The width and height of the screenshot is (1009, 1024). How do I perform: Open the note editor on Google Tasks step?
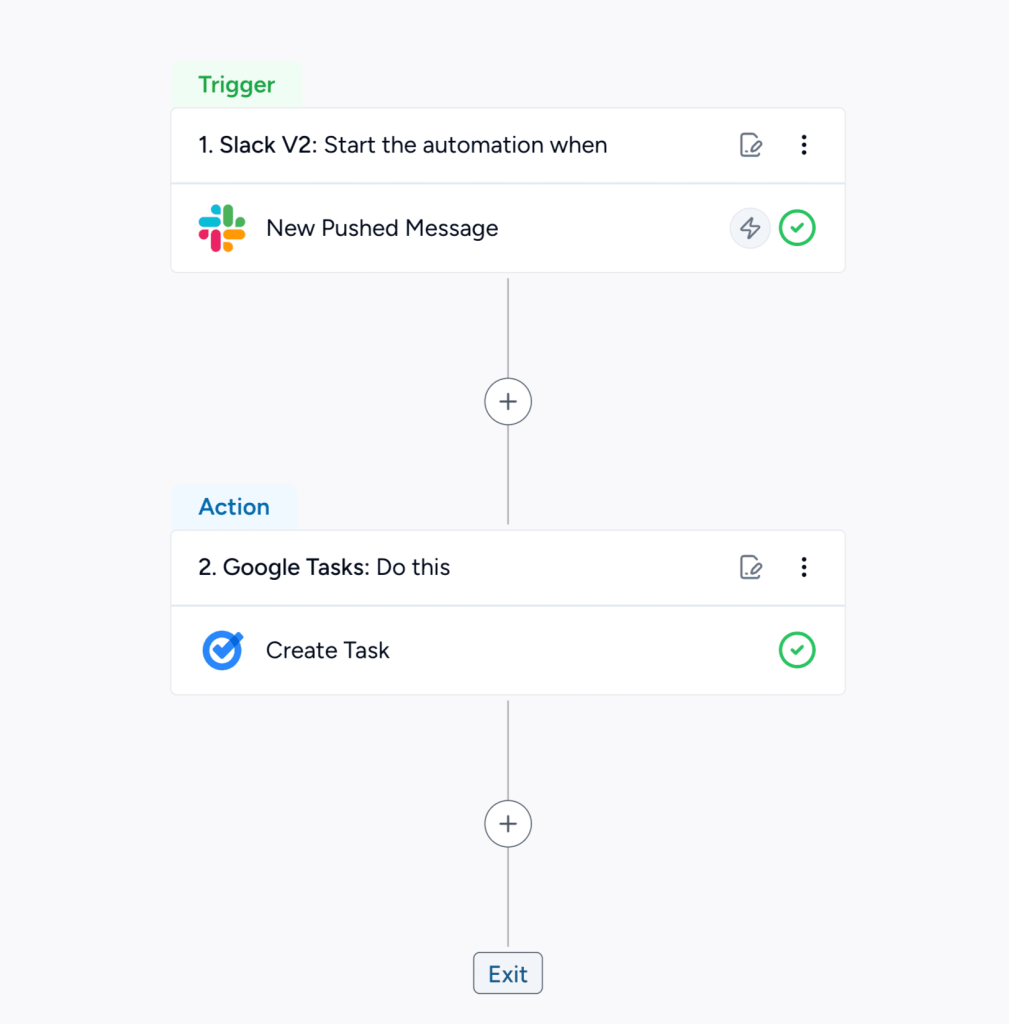751,568
